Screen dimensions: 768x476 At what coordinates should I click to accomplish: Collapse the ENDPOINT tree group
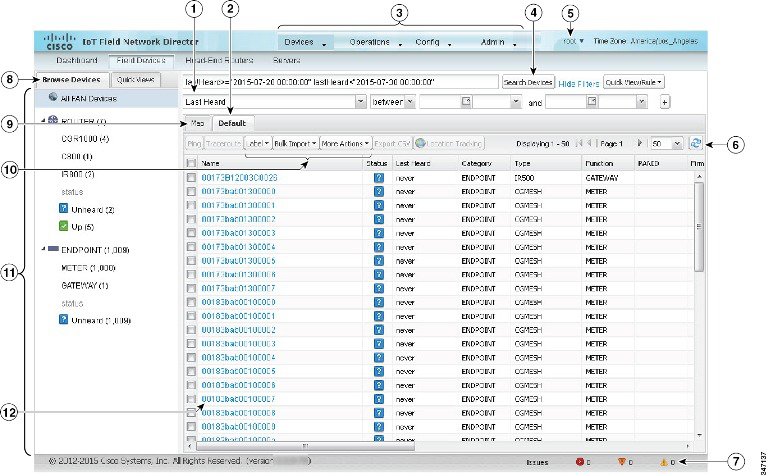point(41,249)
